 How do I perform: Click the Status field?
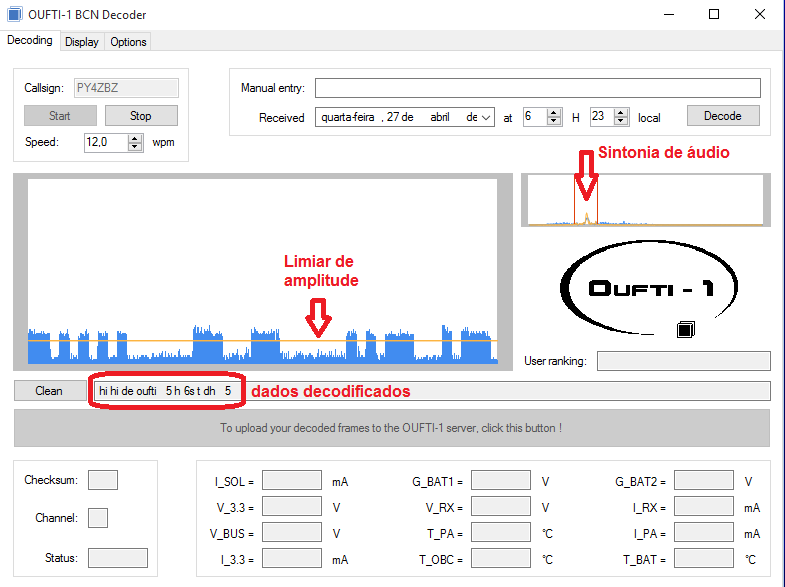coord(118,558)
